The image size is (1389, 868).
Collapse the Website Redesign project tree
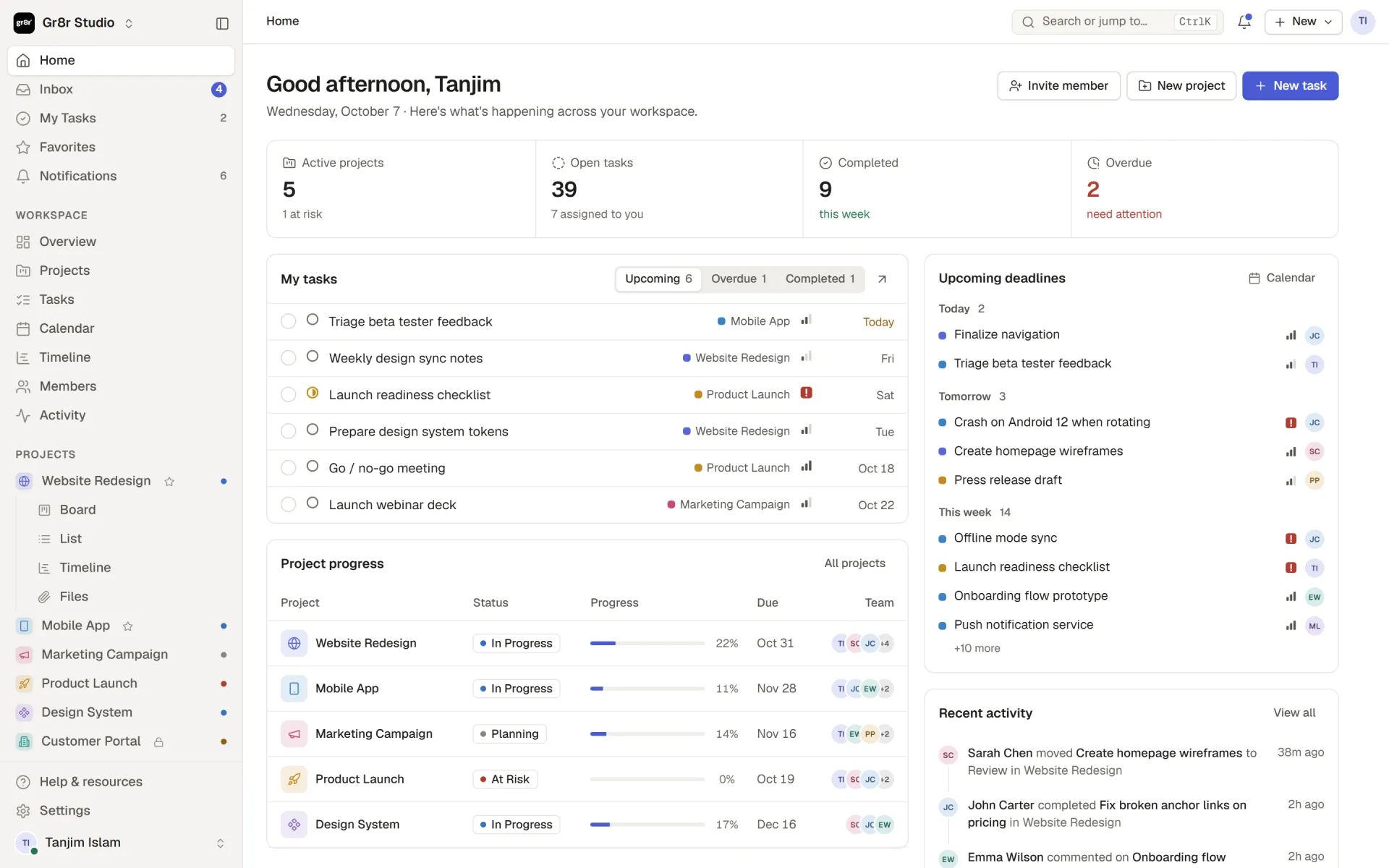(24, 481)
